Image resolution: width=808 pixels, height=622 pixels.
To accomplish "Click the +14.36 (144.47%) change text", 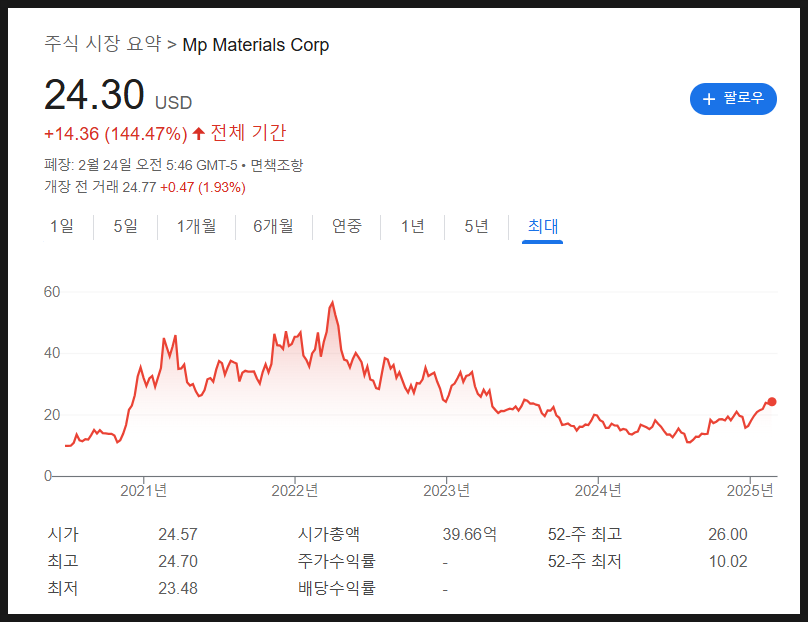I will [x=115, y=134].
